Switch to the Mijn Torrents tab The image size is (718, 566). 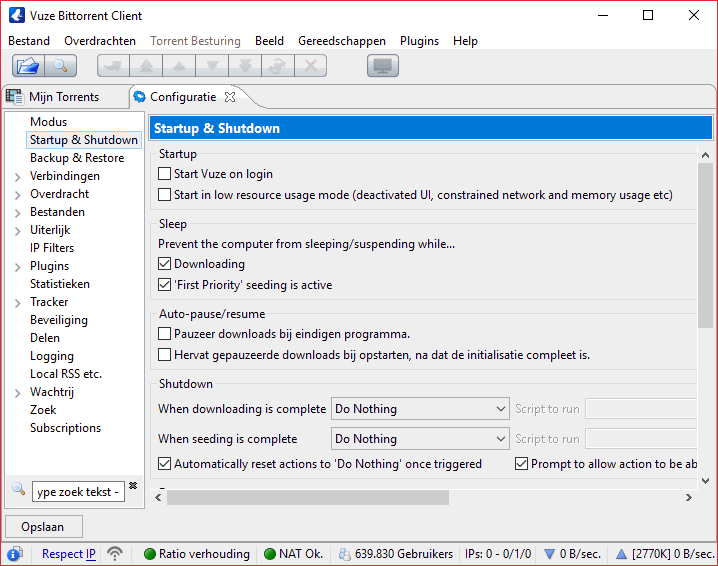point(64,97)
